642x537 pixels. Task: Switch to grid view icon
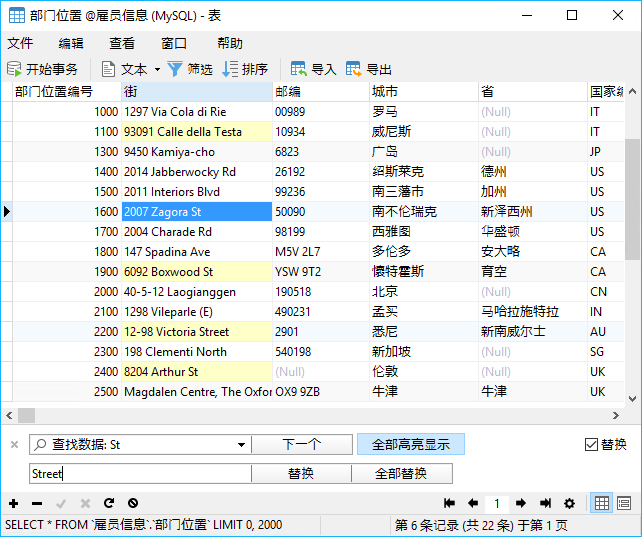[601, 503]
